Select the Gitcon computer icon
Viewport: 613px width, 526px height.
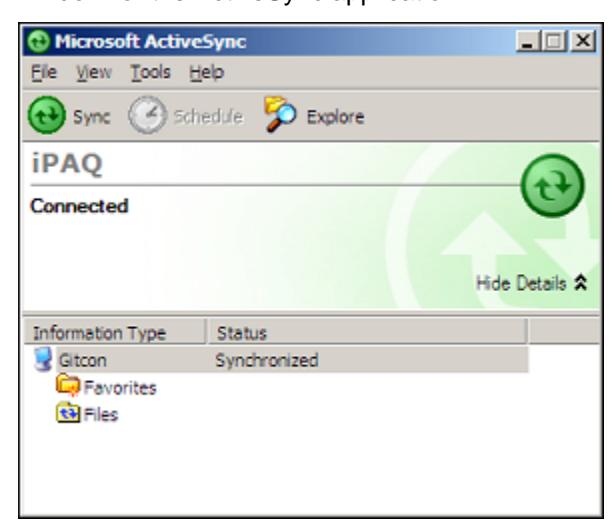(x=43, y=359)
